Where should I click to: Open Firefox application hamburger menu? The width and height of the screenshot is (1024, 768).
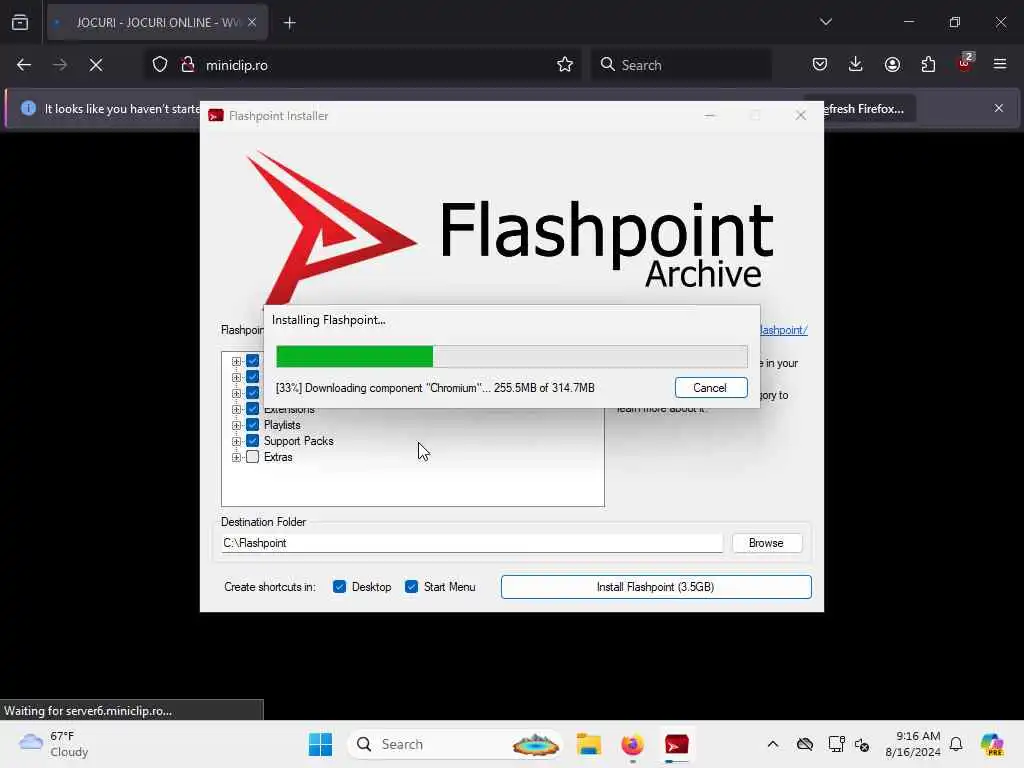coord(1000,65)
